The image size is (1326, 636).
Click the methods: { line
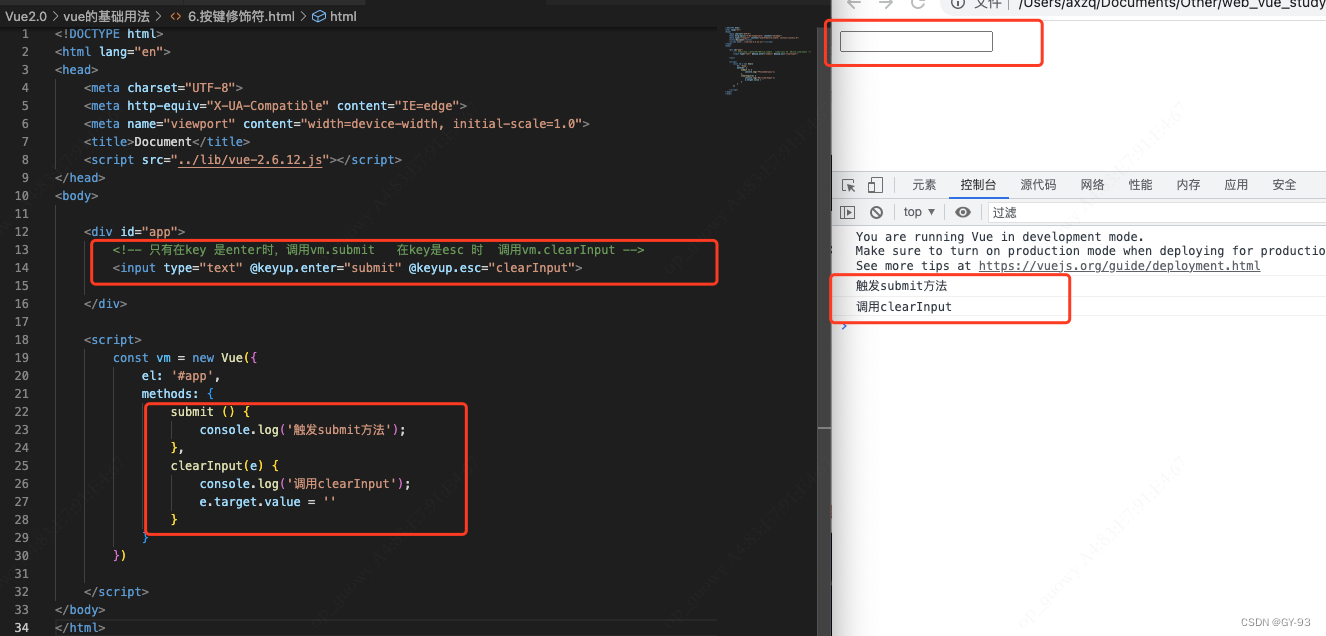[177, 394]
